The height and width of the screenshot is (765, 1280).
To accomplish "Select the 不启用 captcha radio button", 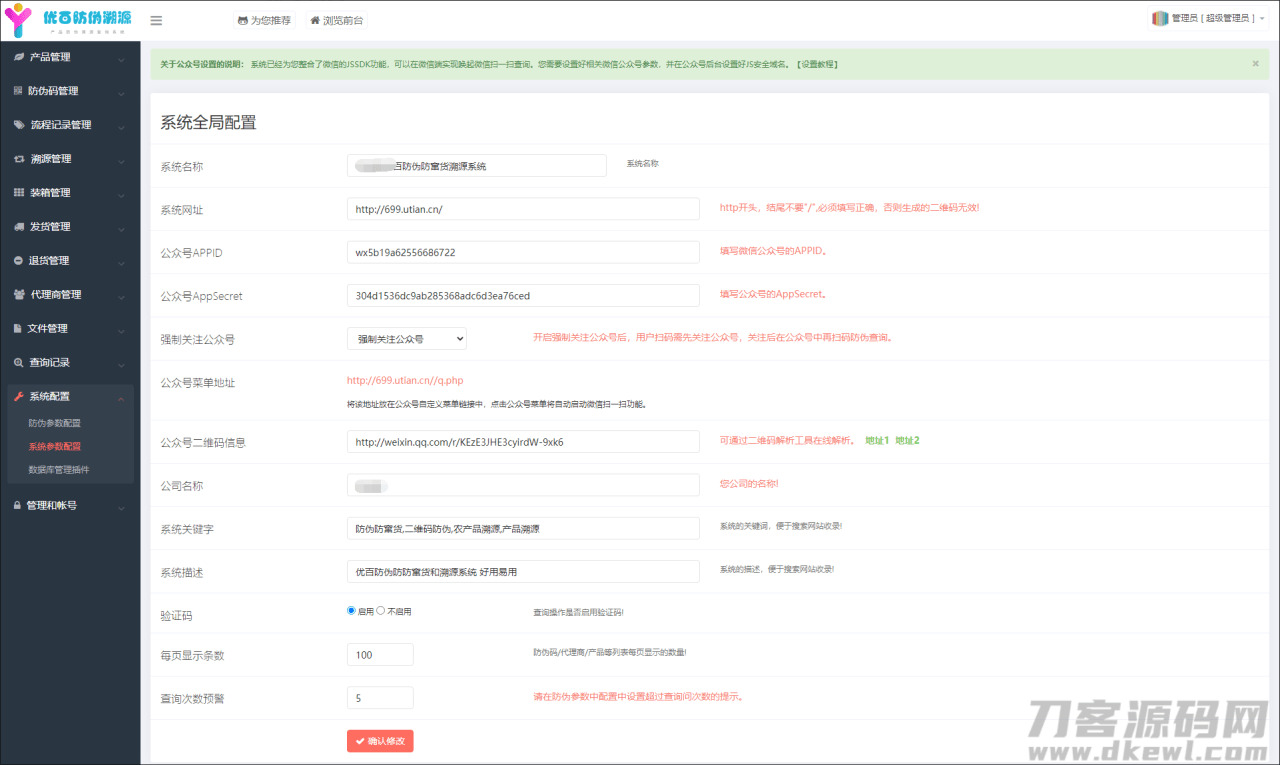I will pos(380,610).
